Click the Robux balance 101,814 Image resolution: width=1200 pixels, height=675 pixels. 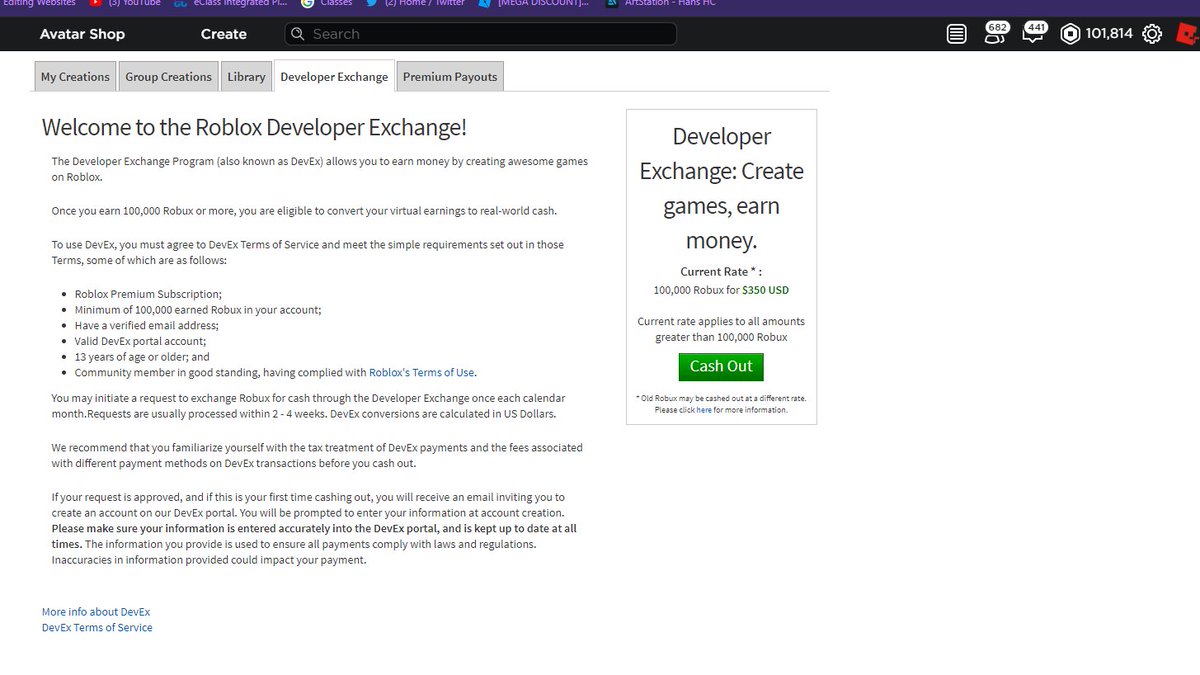pyautogui.click(x=1109, y=34)
